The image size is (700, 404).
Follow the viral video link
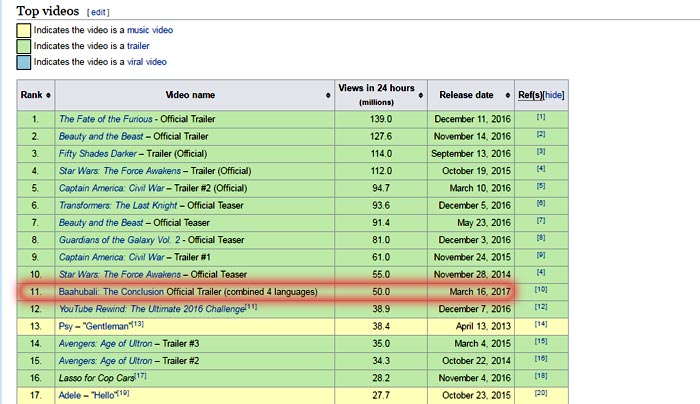pyautogui.click(x=147, y=62)
